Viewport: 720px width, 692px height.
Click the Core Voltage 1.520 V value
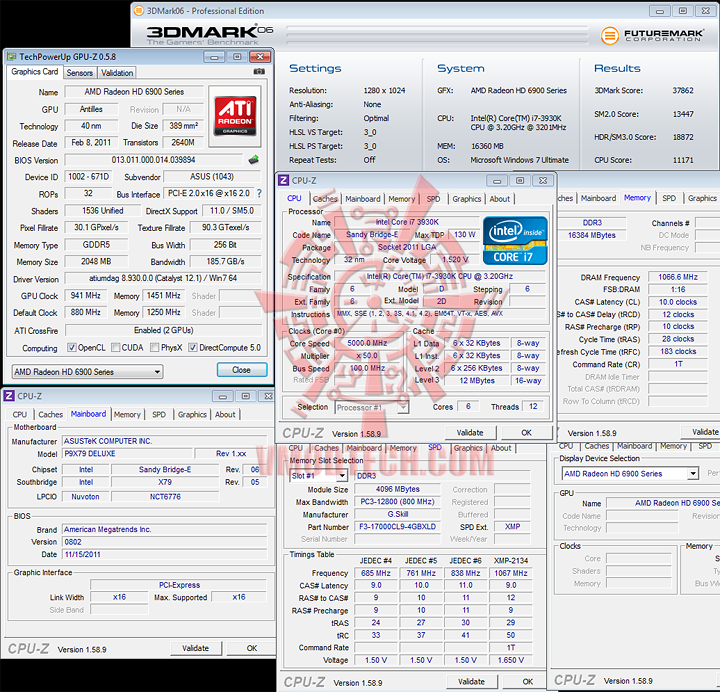[455, 260]
